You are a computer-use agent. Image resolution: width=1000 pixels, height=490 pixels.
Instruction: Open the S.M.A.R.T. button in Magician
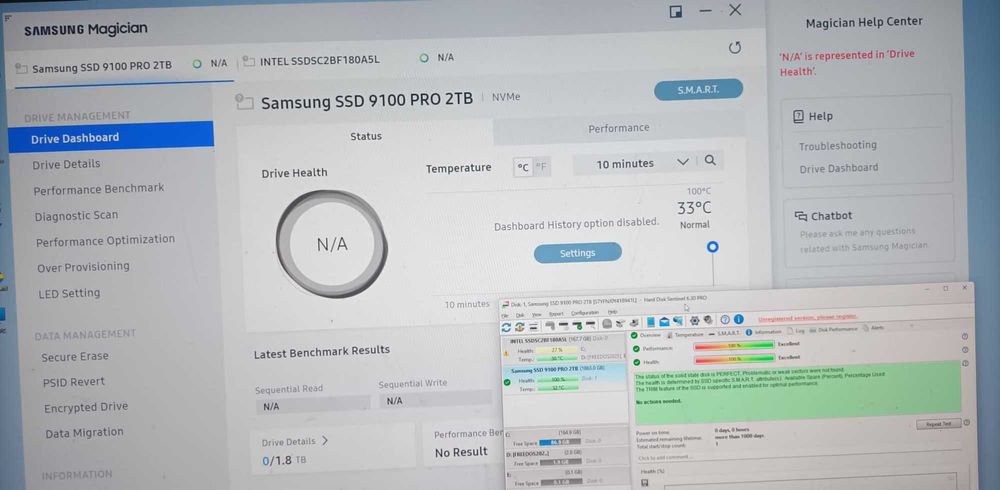tap(698, 90)
